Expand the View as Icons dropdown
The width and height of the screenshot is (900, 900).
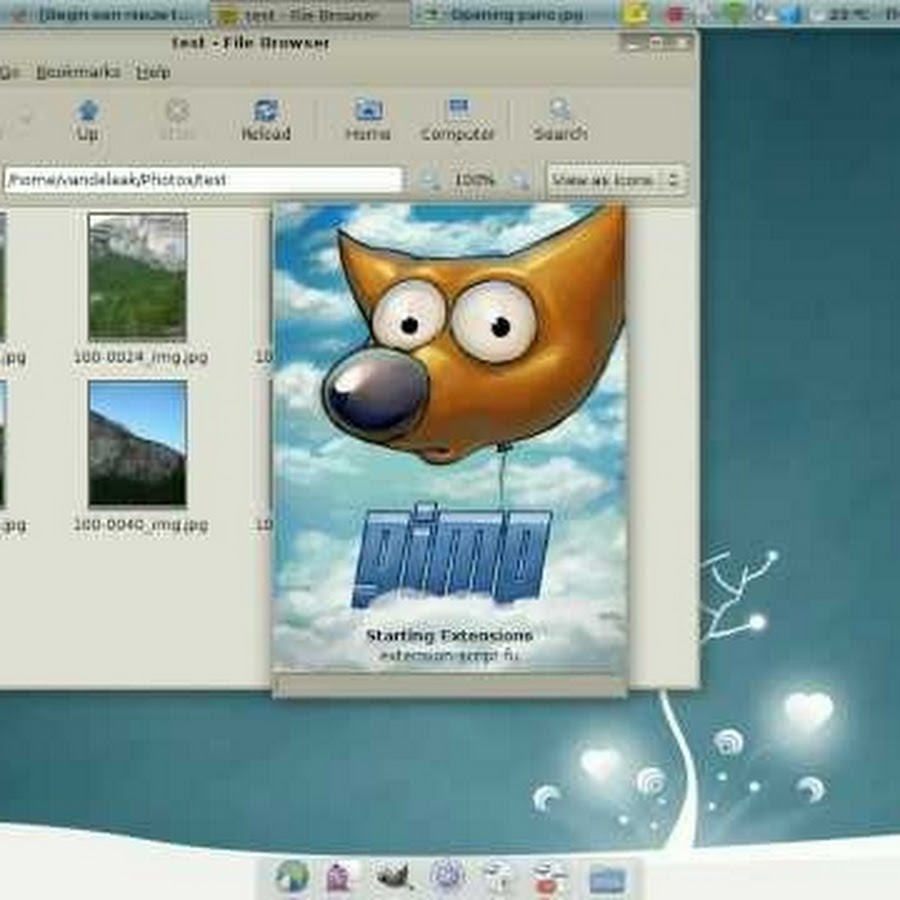(615, 180)
